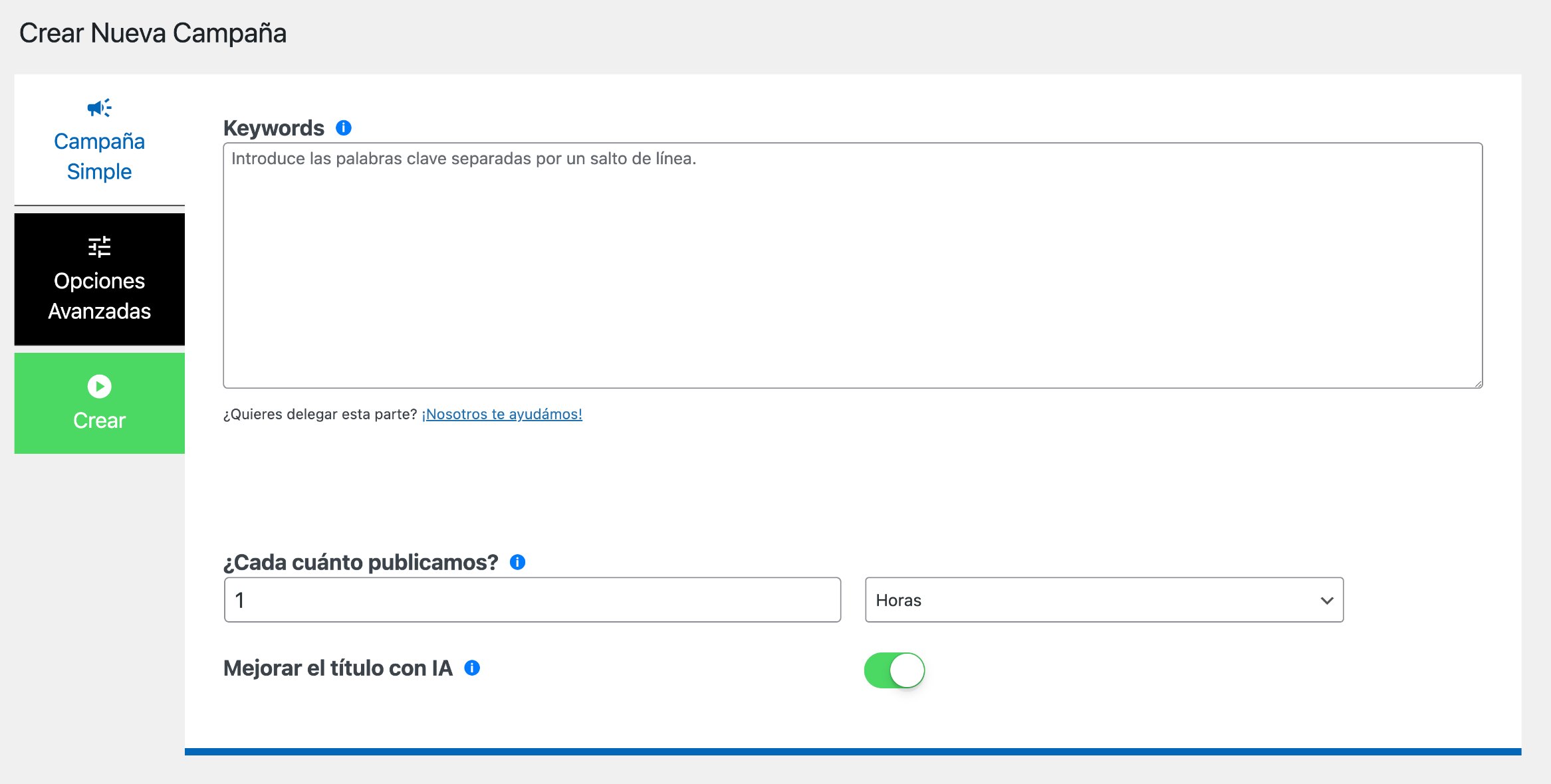Switch to the Campaña Simple tab

(99, 141)
